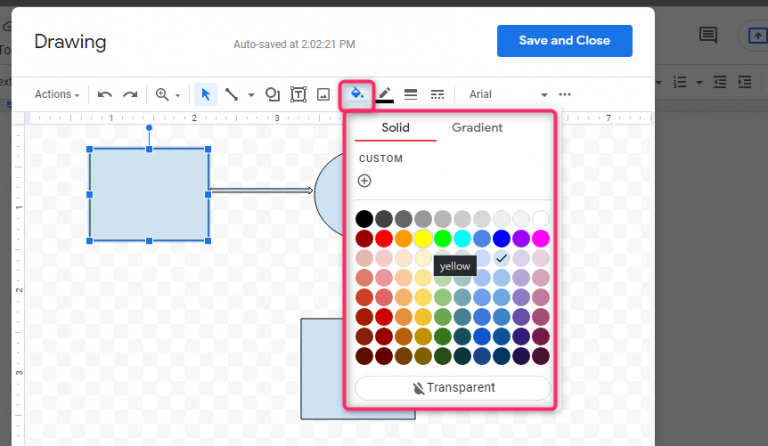Choose the Line drawing tool
The image size is (768, 446).
(x=231, y=94)
